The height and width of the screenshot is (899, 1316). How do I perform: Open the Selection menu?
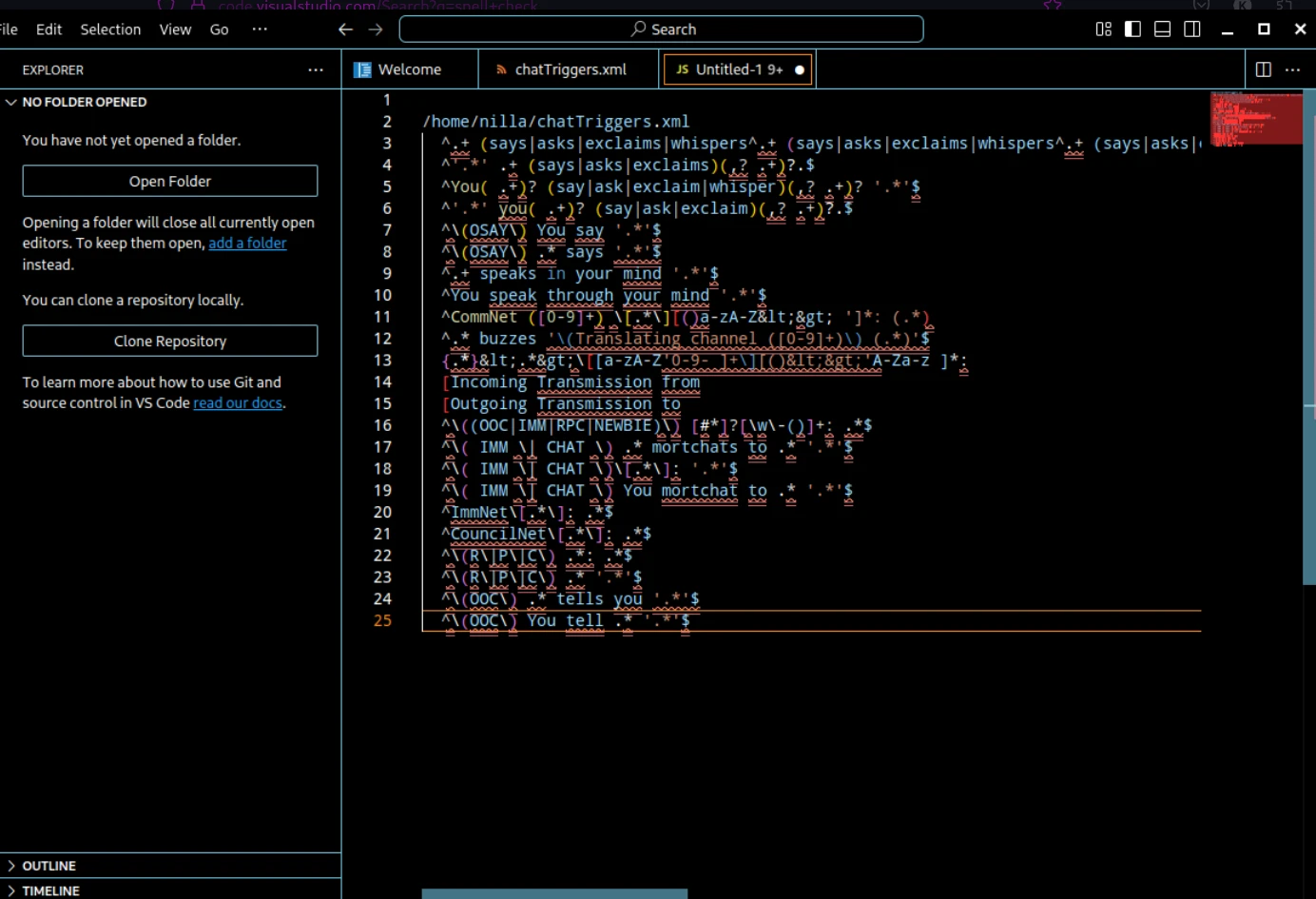(110, 29)
